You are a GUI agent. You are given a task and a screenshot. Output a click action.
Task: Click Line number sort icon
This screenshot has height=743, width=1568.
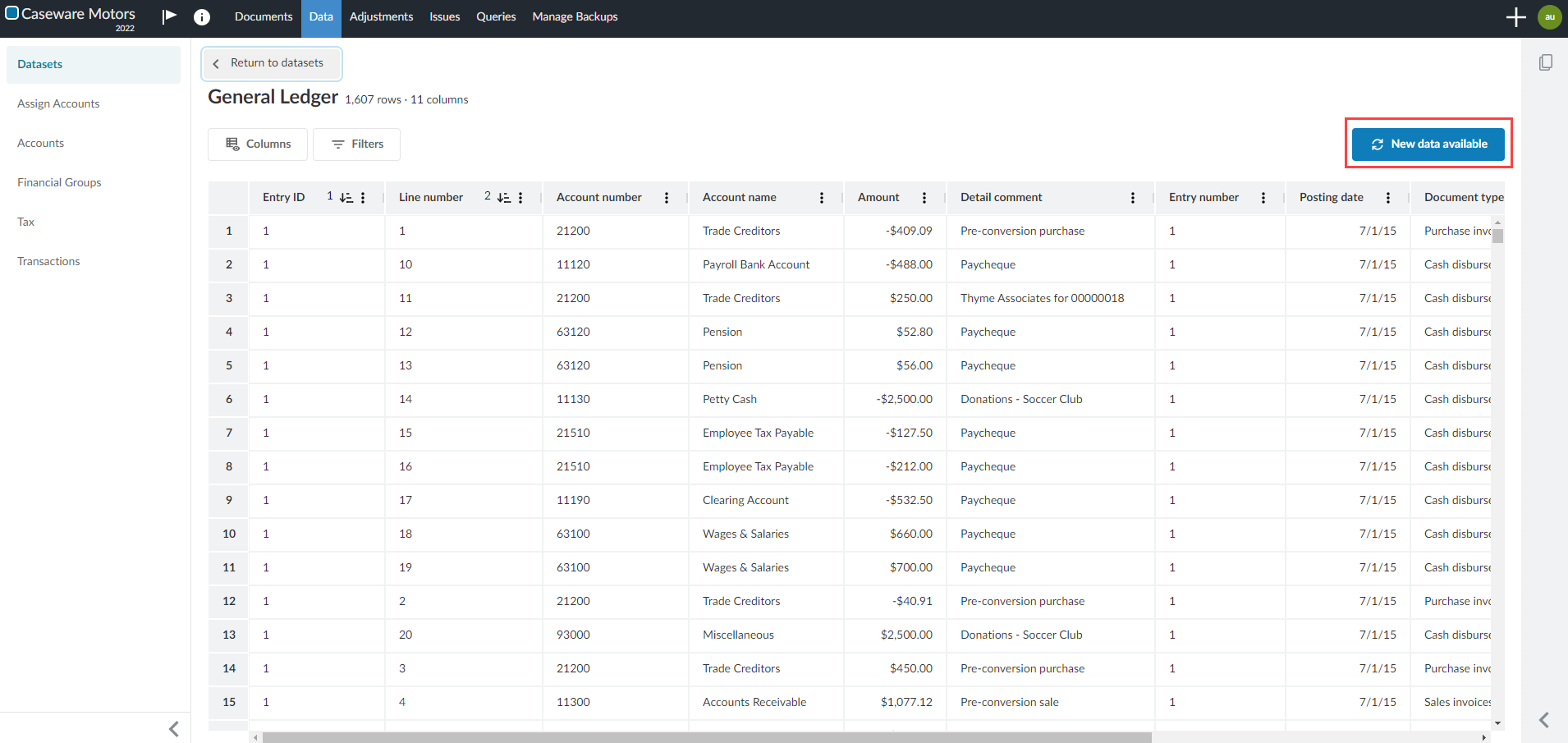click(503, 198)
